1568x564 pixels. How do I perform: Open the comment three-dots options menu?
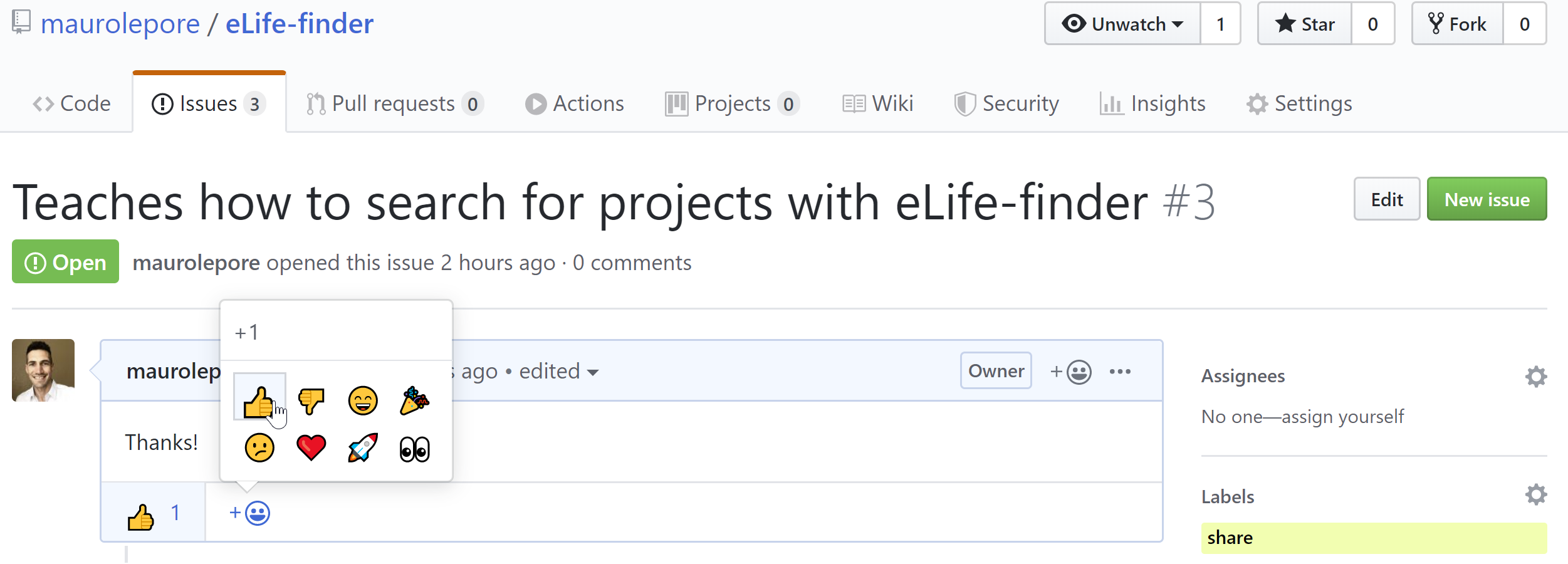tap(1120, 372)
